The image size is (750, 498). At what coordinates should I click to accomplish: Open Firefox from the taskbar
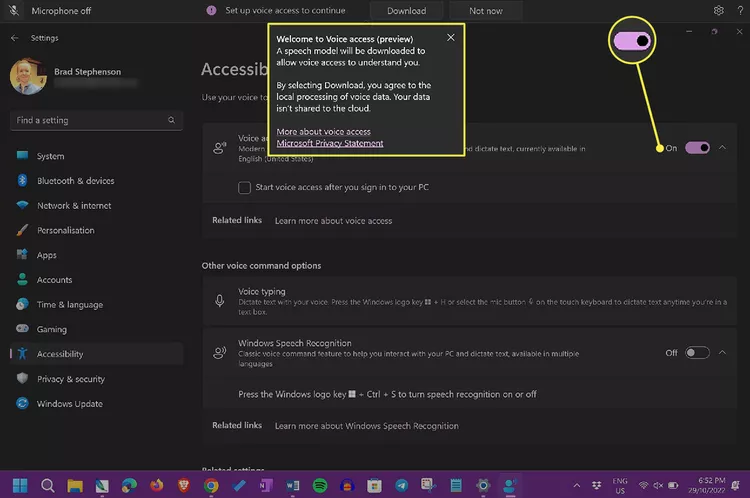click(157, 486)
